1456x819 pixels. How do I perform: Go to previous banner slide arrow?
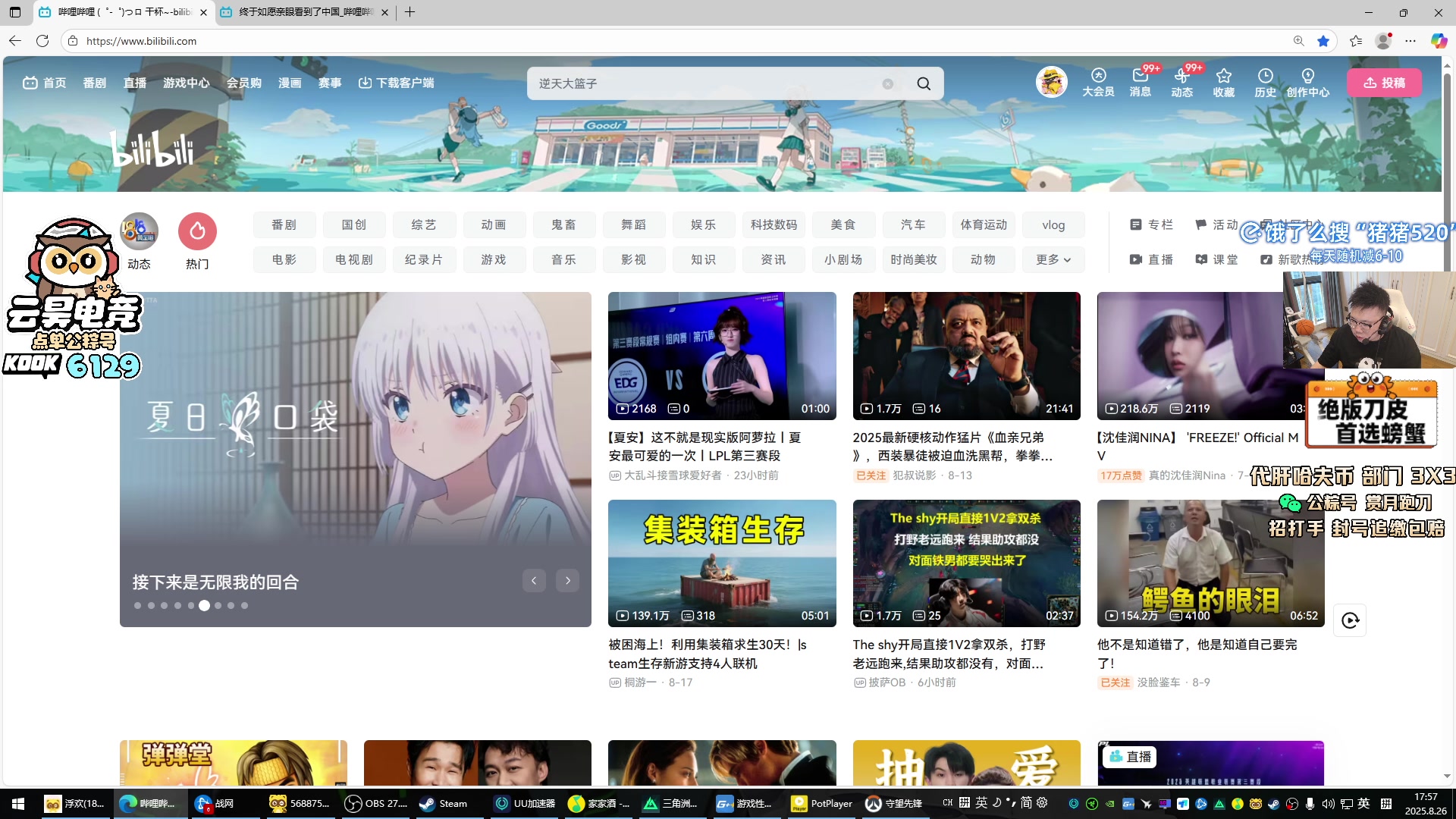point(534,581)
